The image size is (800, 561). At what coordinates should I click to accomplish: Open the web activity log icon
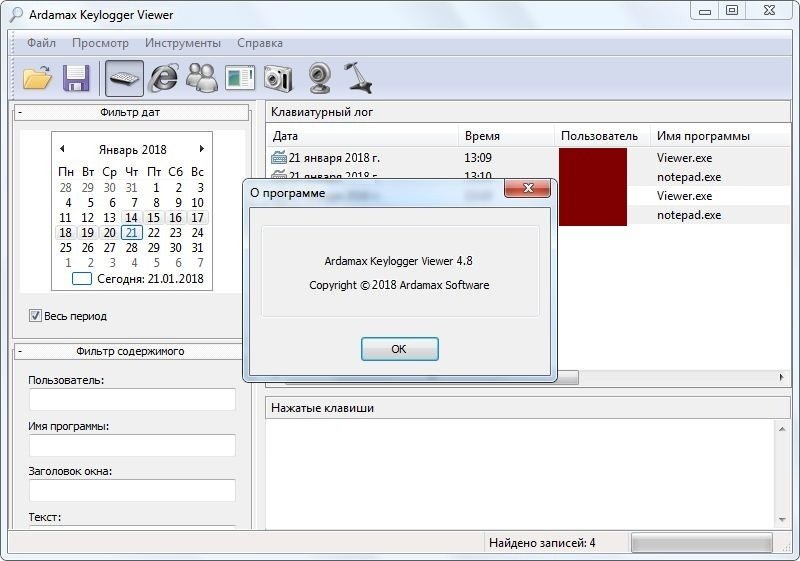163,78
